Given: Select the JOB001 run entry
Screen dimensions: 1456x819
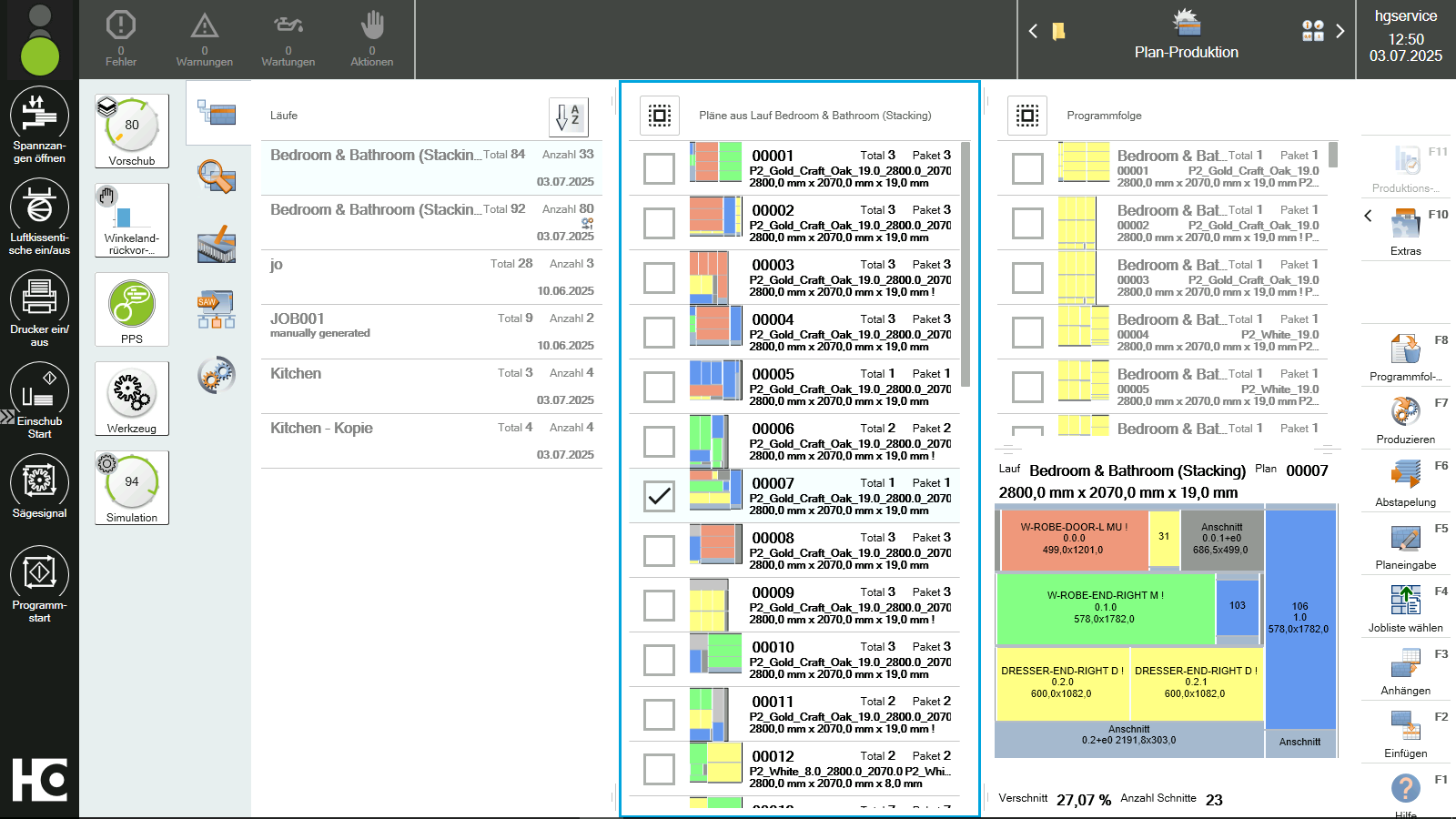Looking at the screenshot, I should pos(431,331).
